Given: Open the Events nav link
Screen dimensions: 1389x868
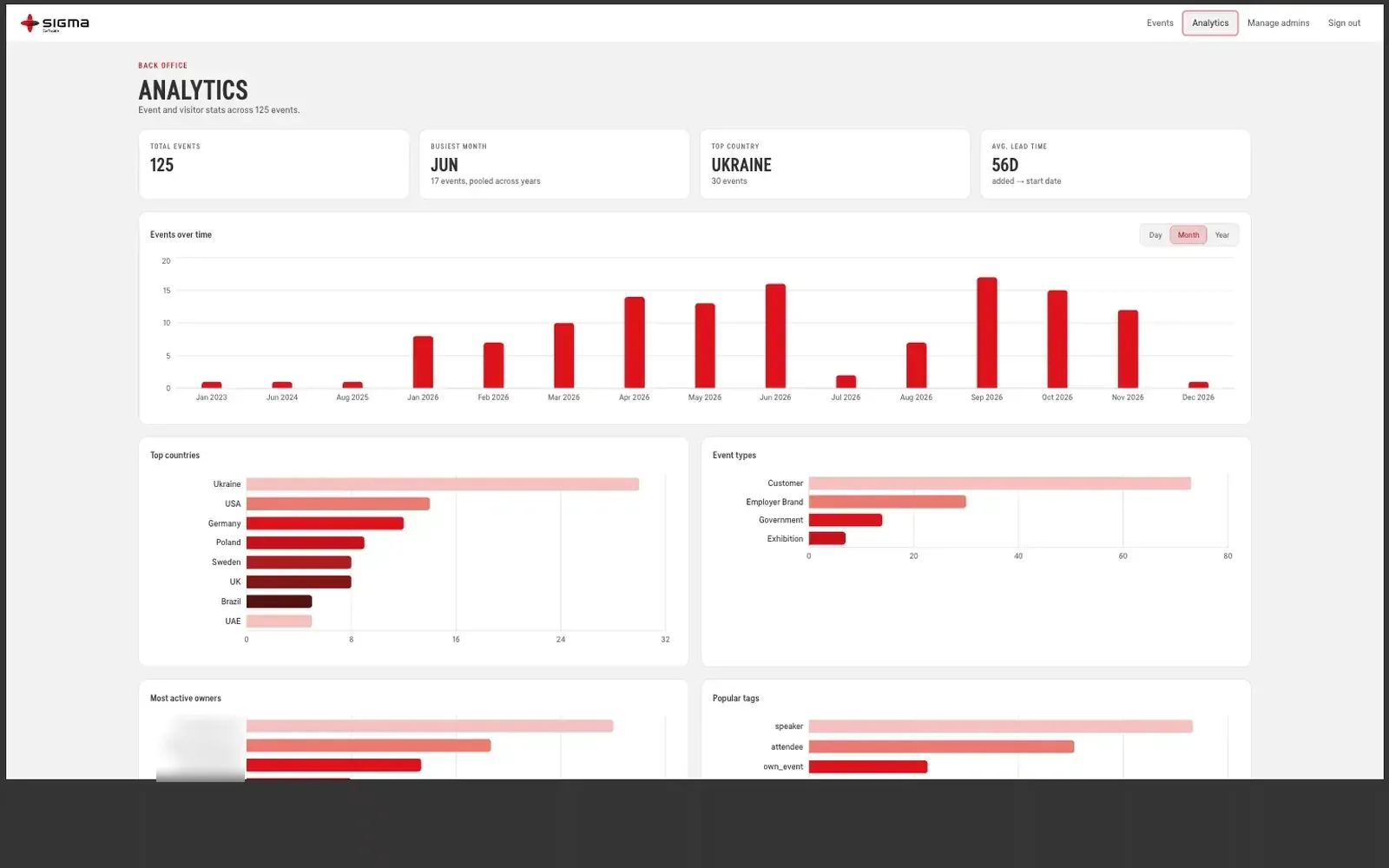Looking at the screenshot, I should (x=1159, y=23).
